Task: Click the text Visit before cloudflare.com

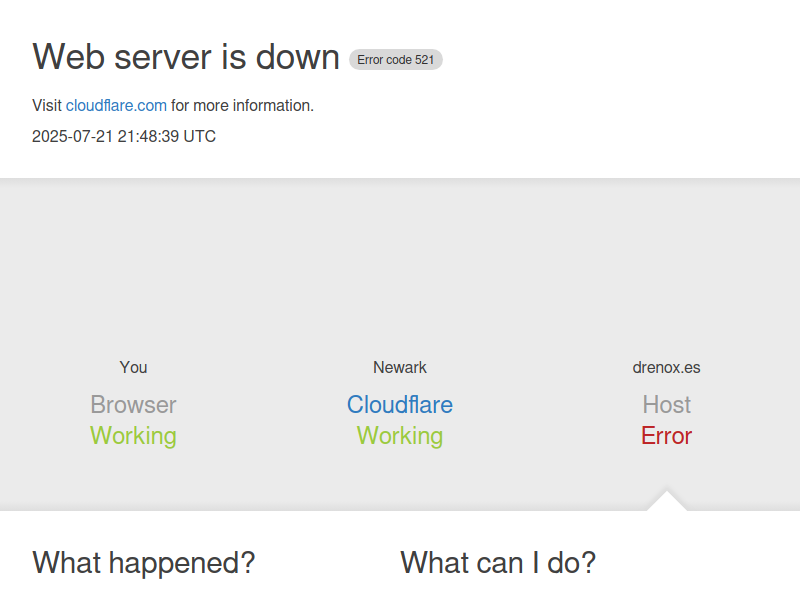Action: tap(47, 106)
